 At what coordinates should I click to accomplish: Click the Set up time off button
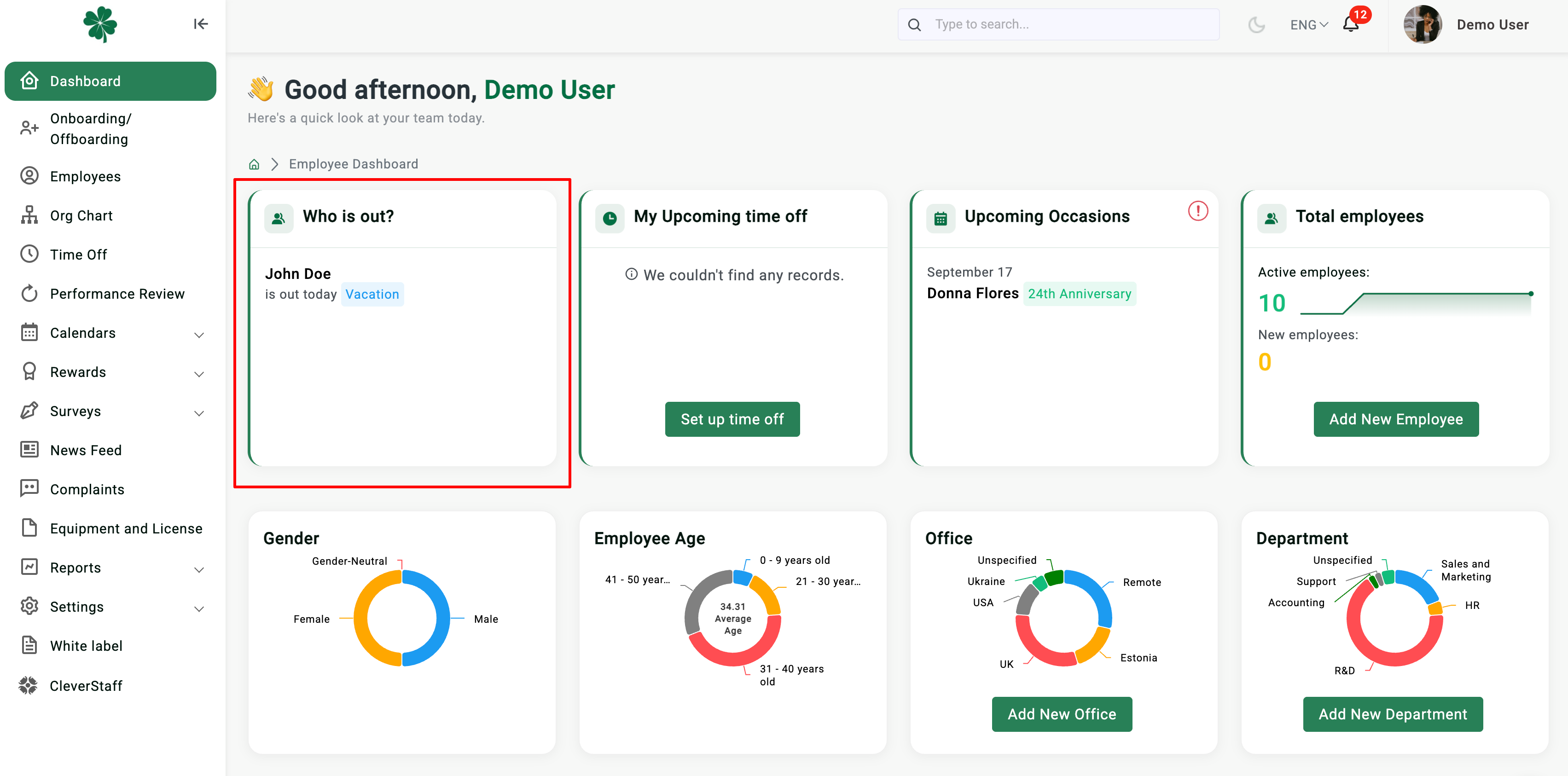732,419
